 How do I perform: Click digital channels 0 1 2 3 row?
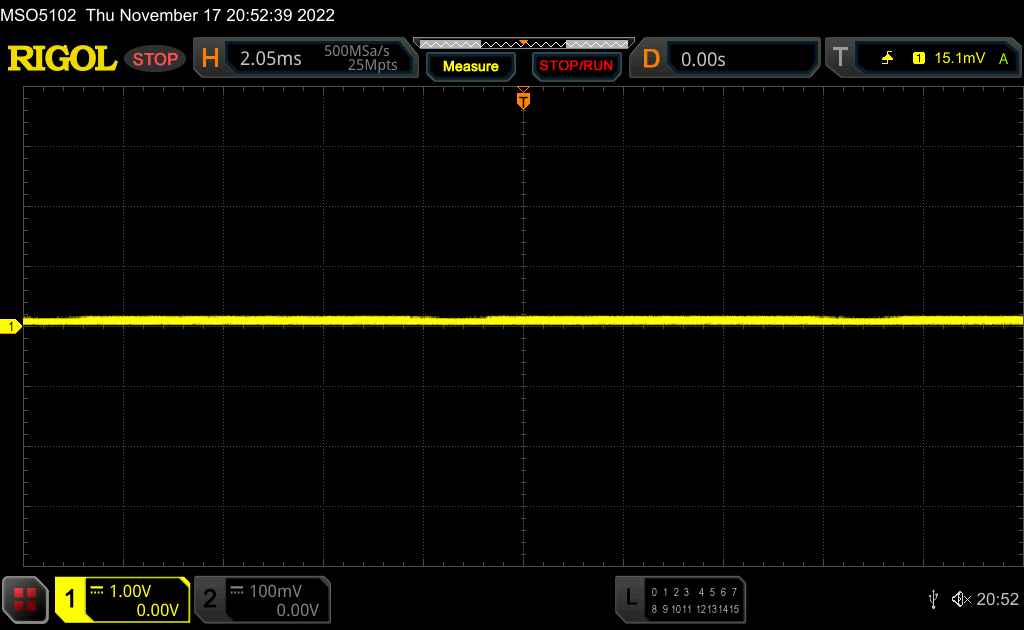(x=670, y=592)
